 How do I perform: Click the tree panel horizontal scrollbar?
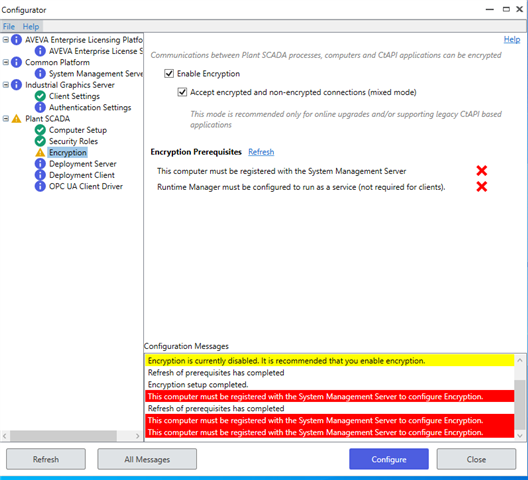pyautogui.click(x=71, y=436)
